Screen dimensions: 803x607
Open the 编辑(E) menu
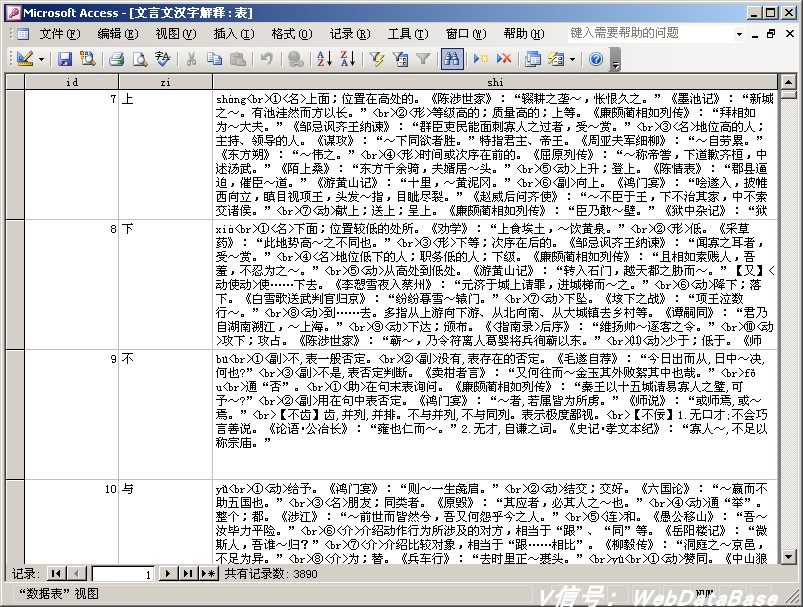[118, 34]
